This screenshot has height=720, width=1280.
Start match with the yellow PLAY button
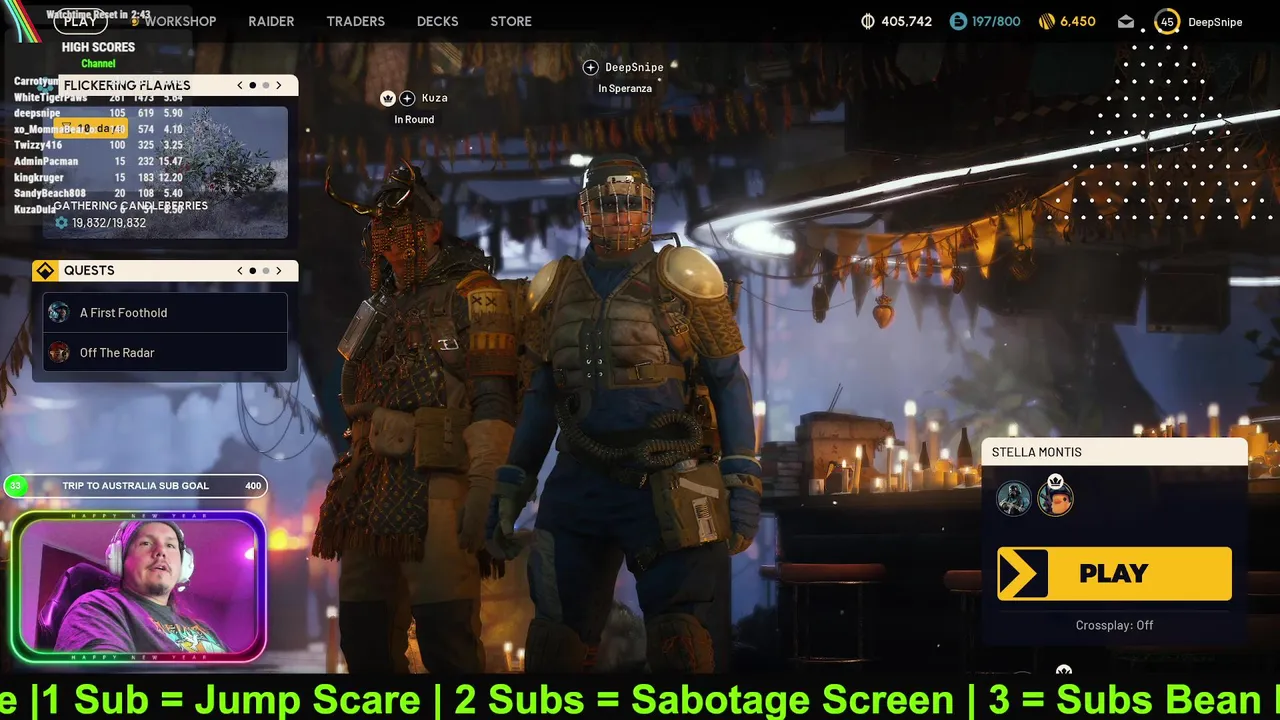tap(1114, 573)
